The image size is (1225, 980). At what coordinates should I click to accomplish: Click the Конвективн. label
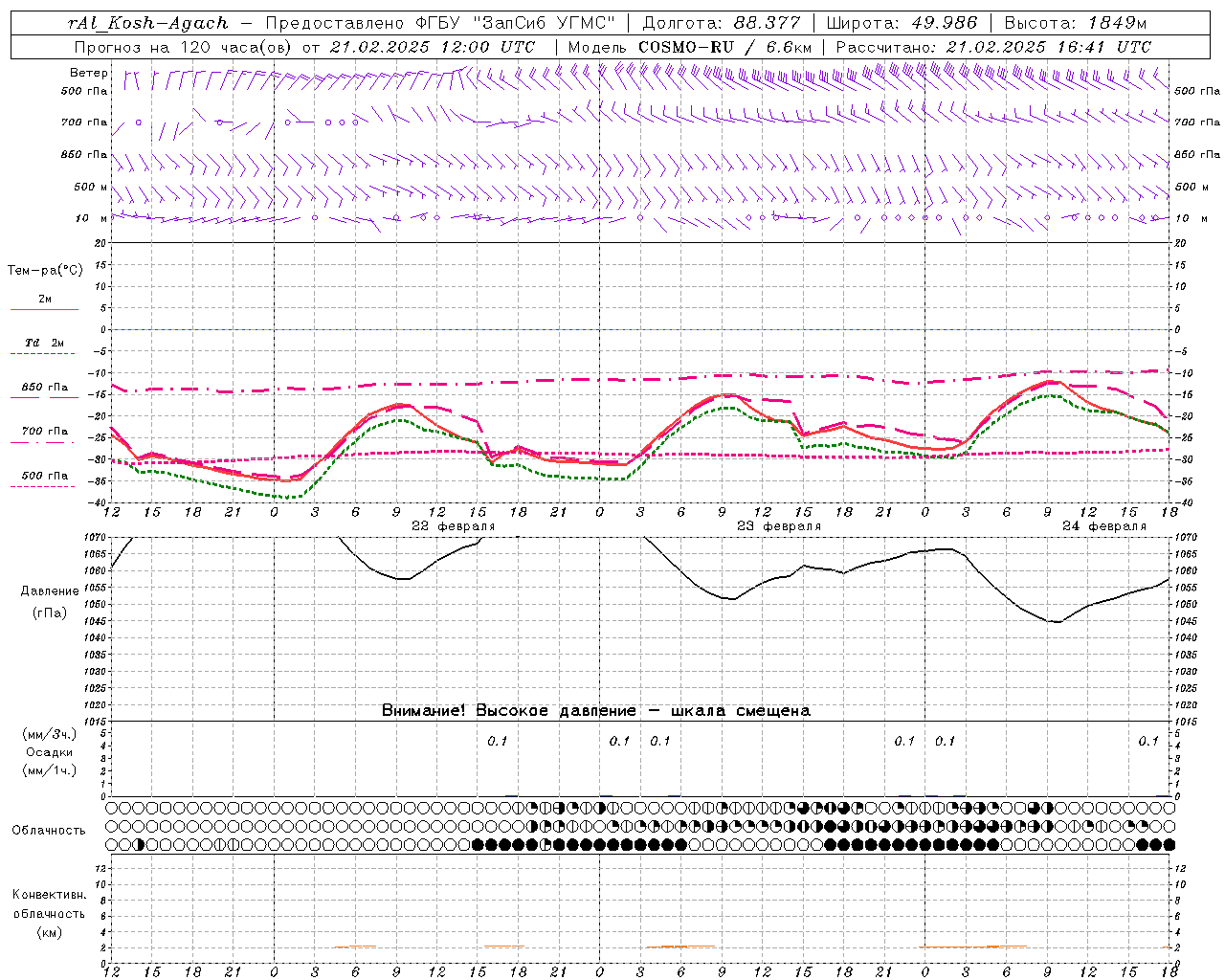tap(49, 895)
